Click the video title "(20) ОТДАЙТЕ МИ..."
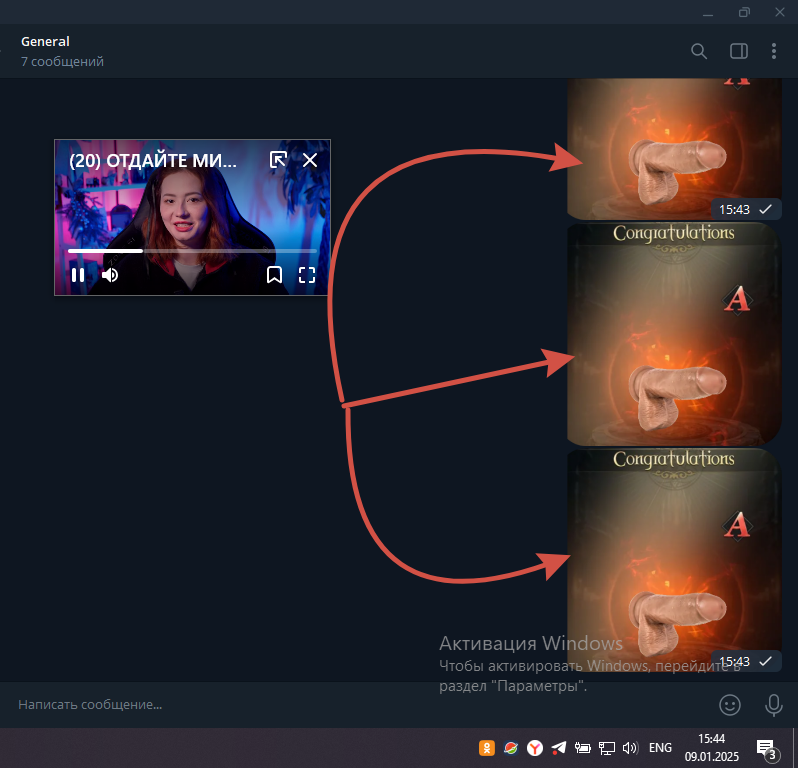Image resolution: width=798 pixels, height=768 pixels. (153, 161)
